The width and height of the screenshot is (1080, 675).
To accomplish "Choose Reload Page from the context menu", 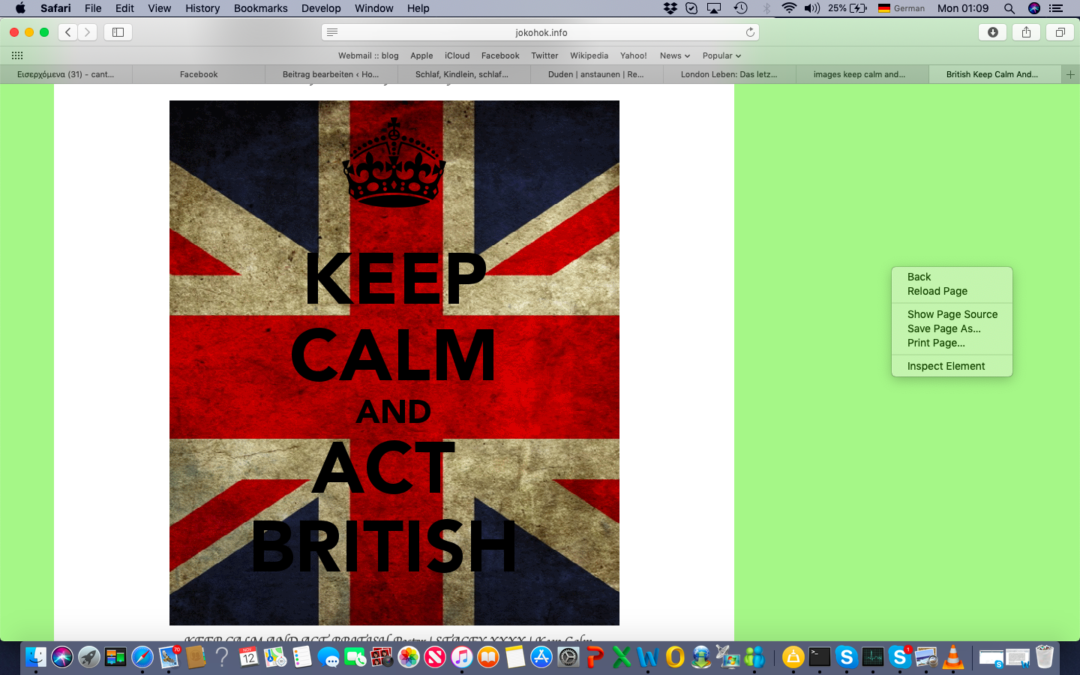I will tap(952, 291).
